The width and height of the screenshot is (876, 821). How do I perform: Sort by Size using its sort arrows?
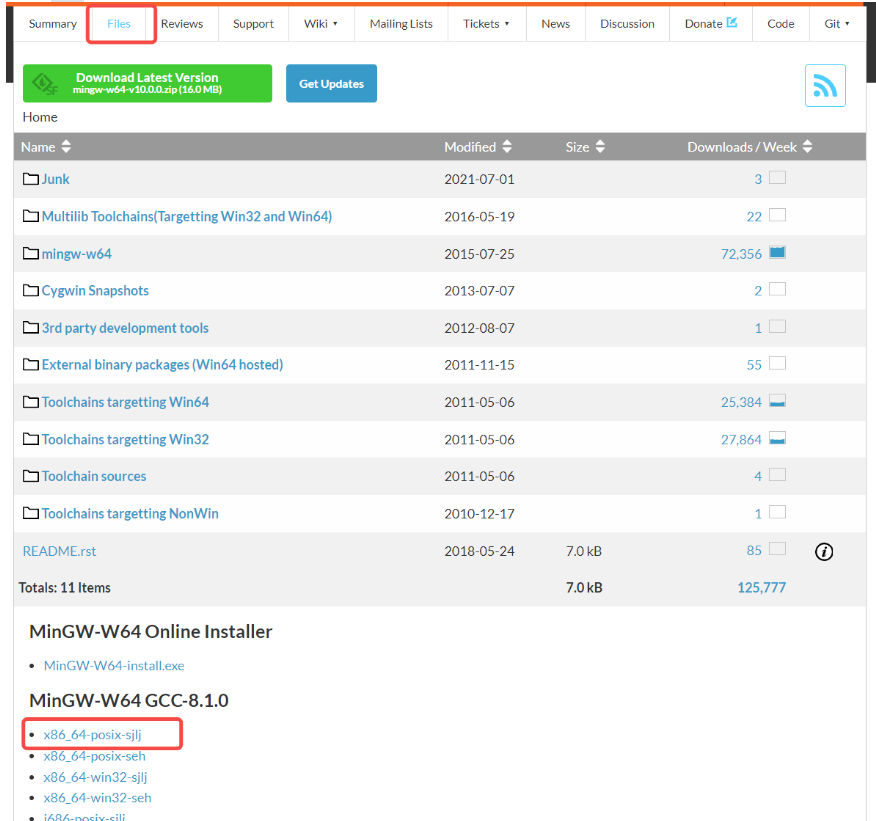point(600,147)
